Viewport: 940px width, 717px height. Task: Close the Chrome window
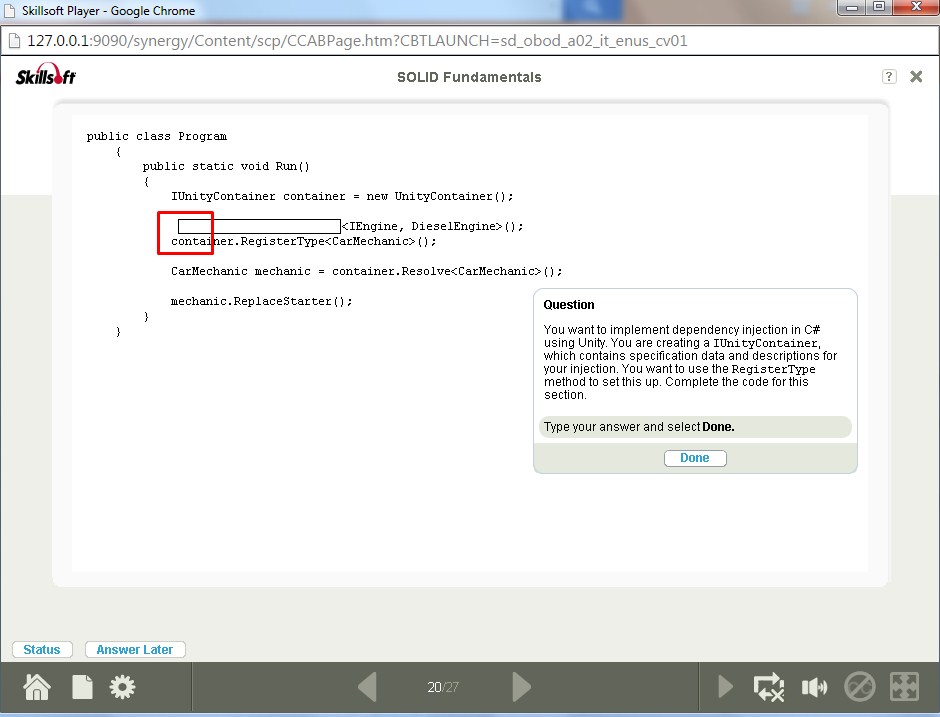(916, 7)
